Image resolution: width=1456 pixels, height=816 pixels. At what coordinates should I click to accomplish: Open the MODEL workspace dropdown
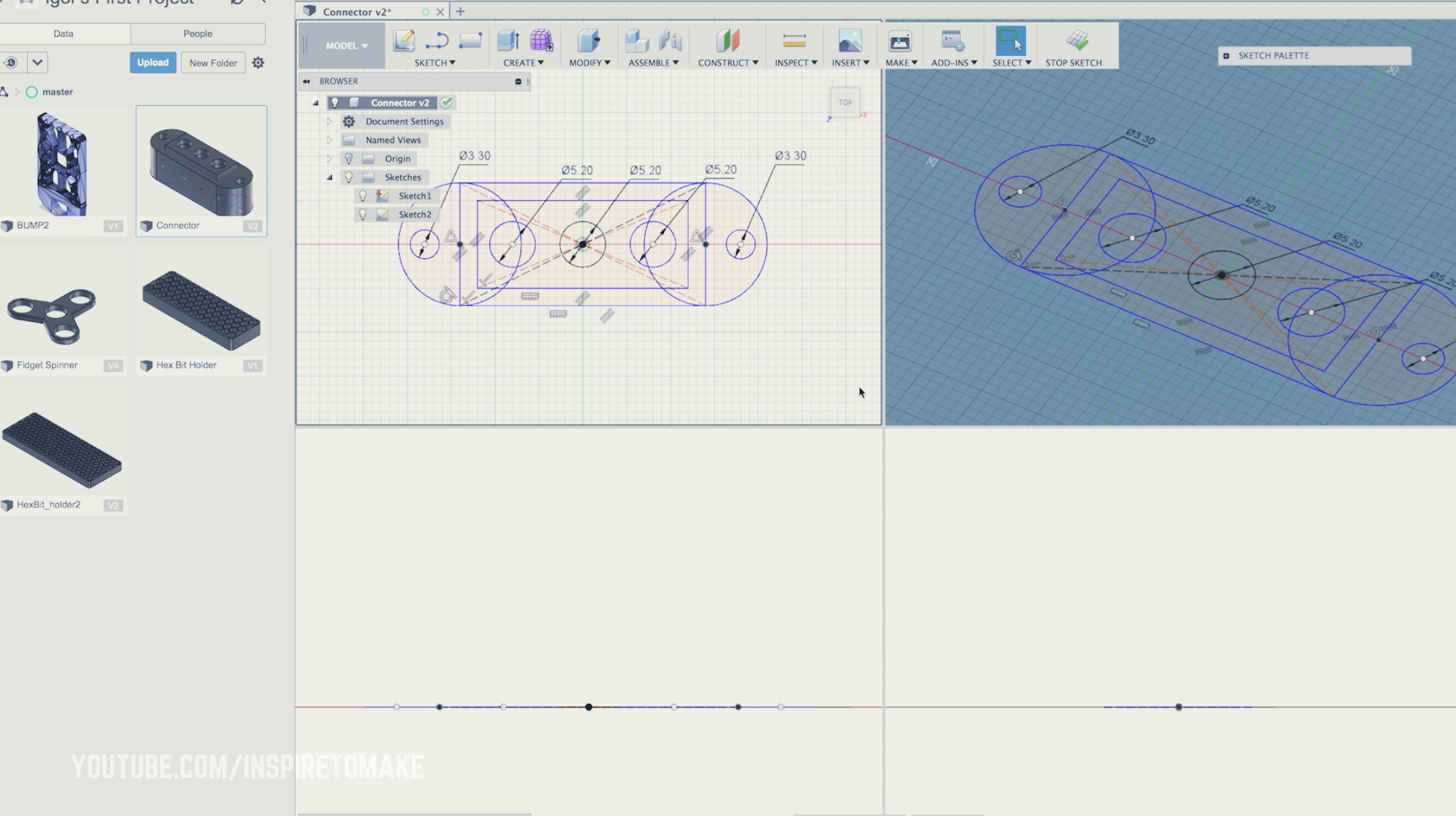(x=346, y=45)
